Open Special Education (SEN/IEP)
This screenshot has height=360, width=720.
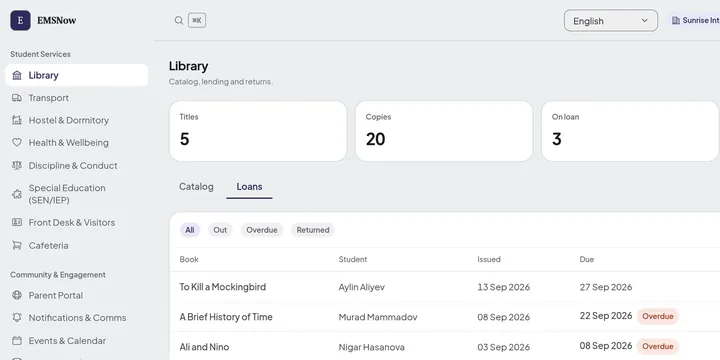tap(77, 194)
